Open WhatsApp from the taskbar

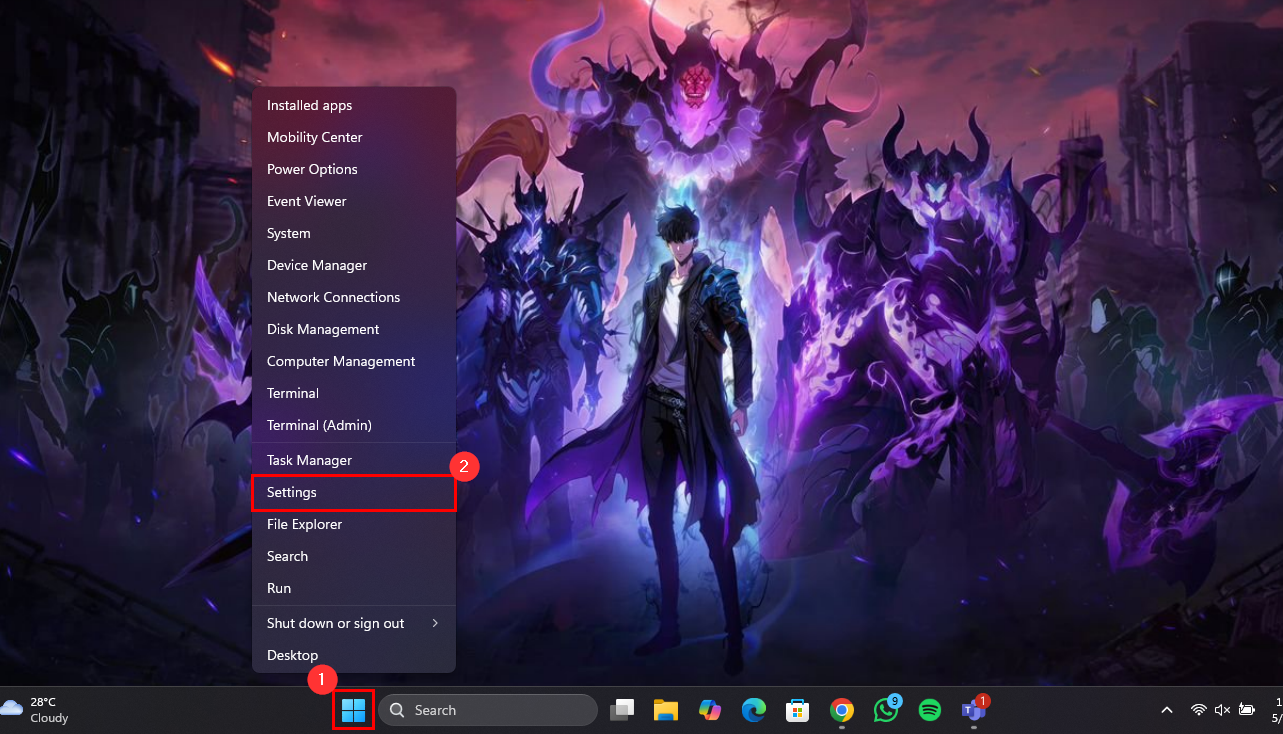[885, 710]
